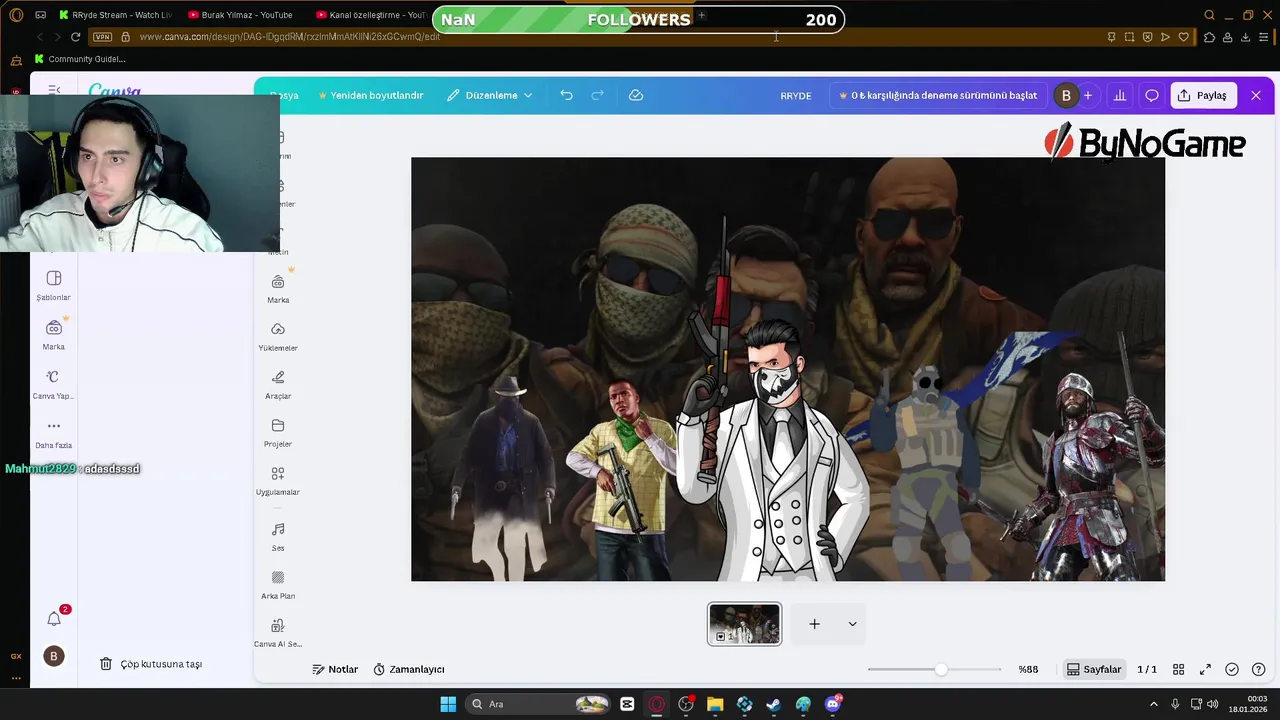
Task: Expand hidden system tray icons
Action: tap(1153, 704)
